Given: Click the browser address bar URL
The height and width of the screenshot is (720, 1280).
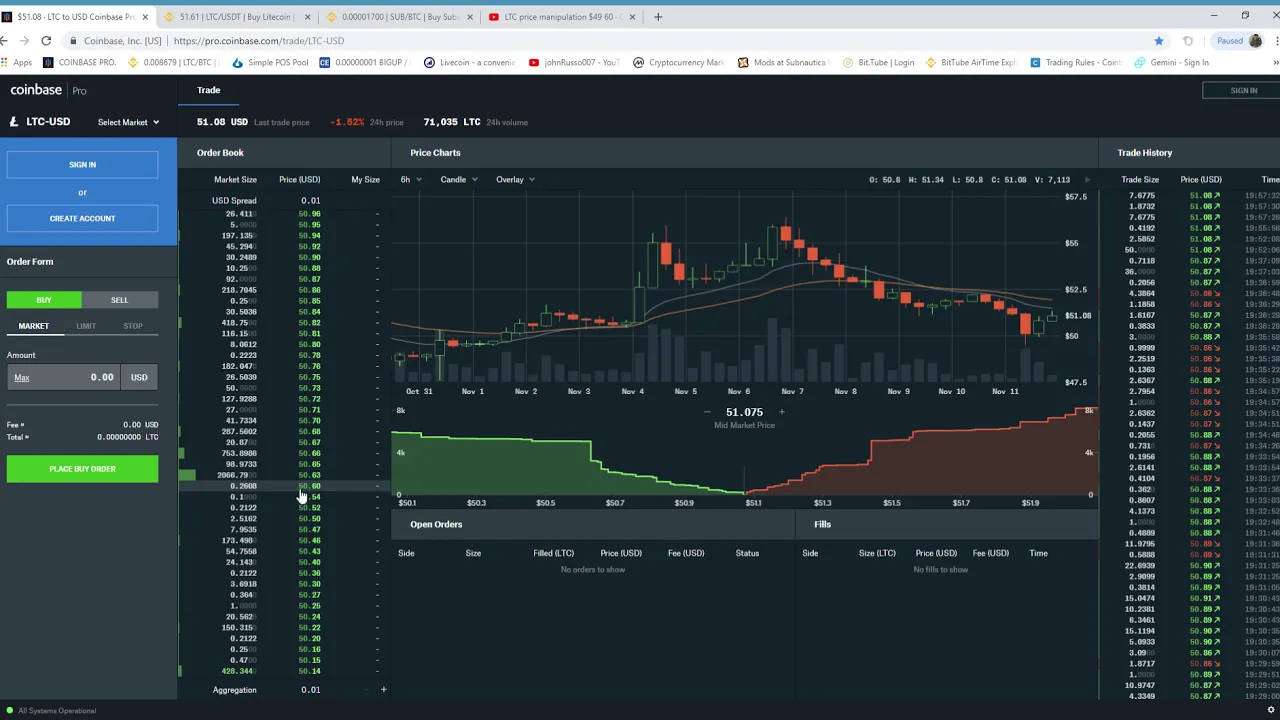Looking at the screenshot, I should click(x=258, y=41).
